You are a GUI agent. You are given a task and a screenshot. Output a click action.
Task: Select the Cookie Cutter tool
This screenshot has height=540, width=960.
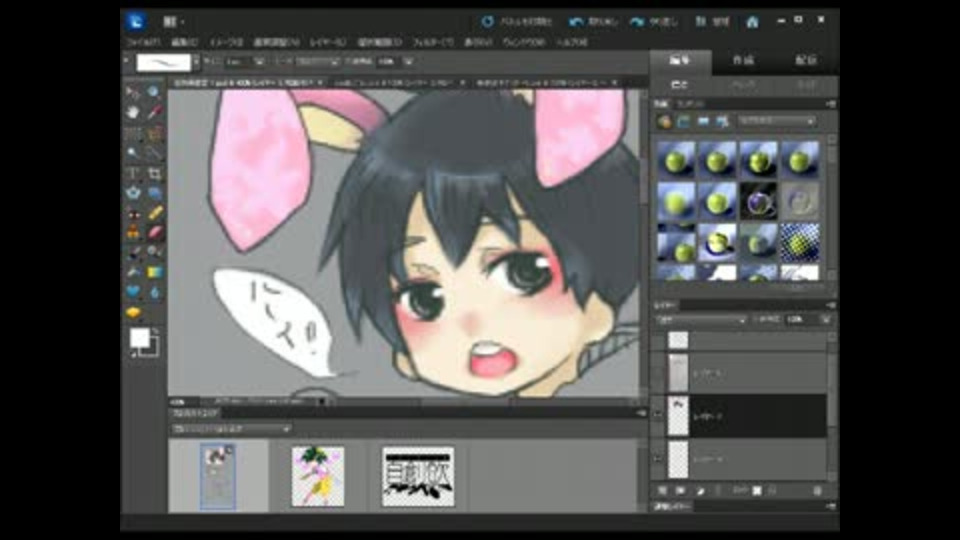[x=133, y=193]
